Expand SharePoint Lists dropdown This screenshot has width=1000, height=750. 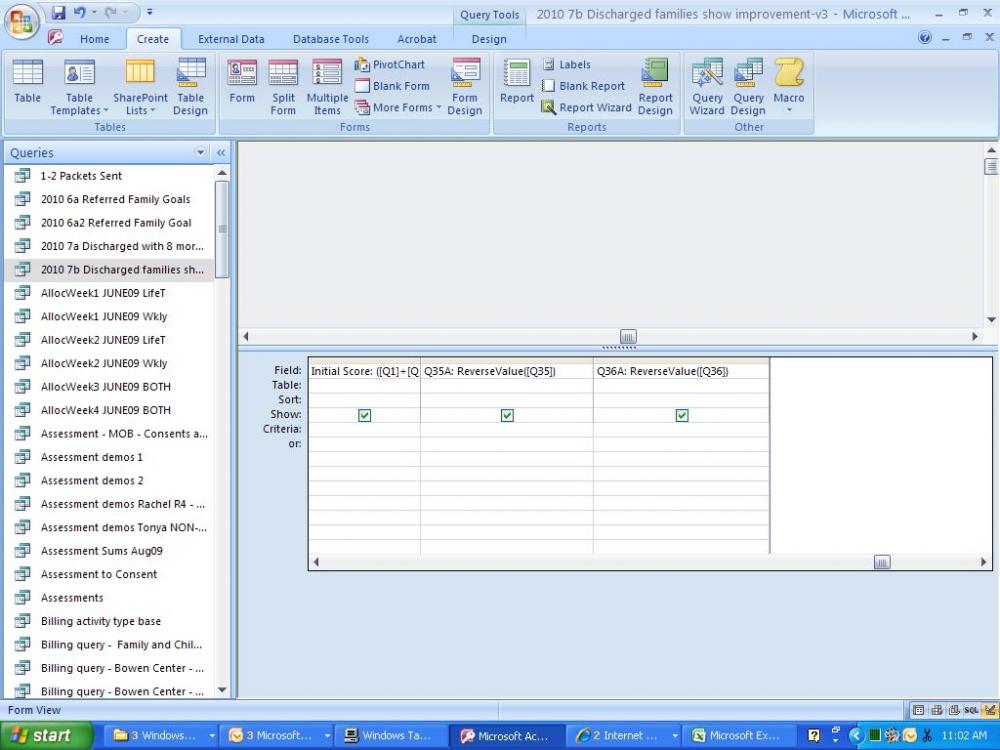[140, 87]
